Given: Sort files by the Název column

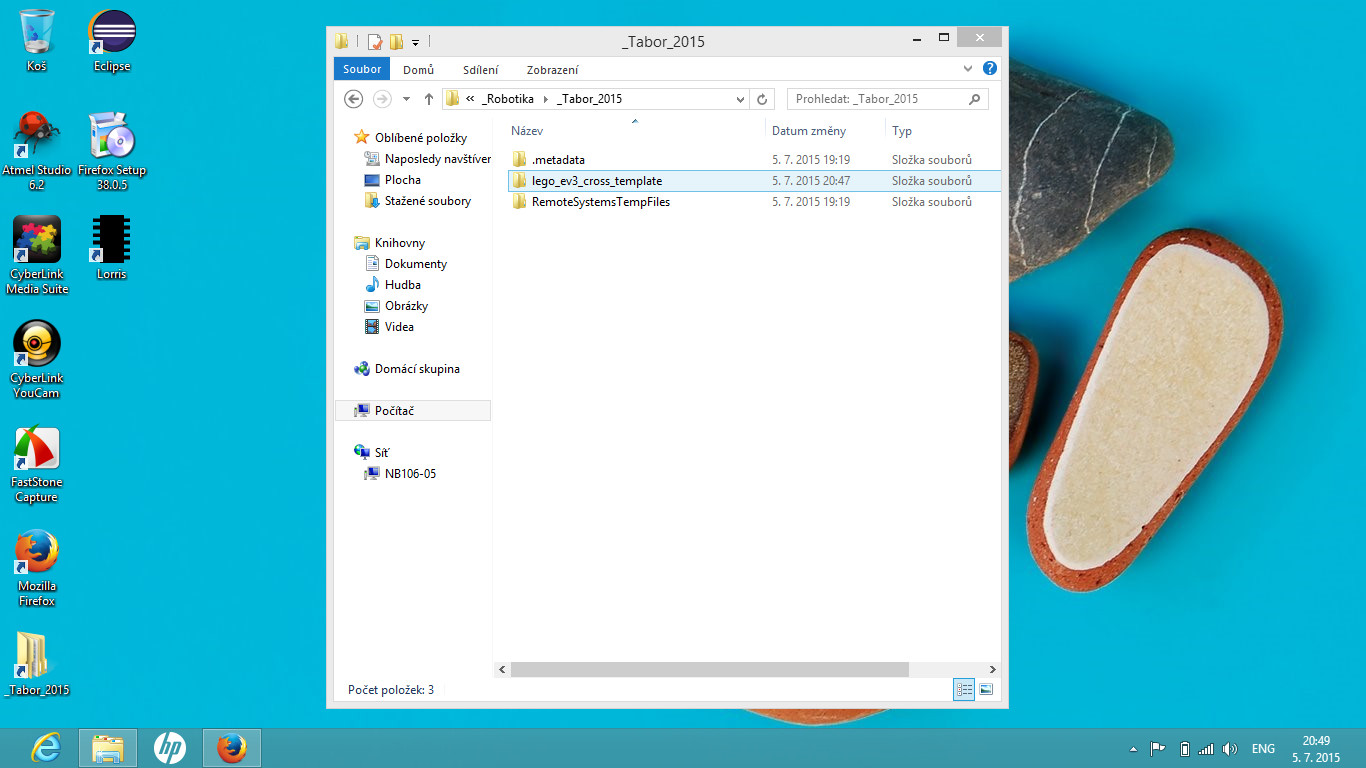Looking at the screenshot, I should pyautogui.click(x=527, y=131).
